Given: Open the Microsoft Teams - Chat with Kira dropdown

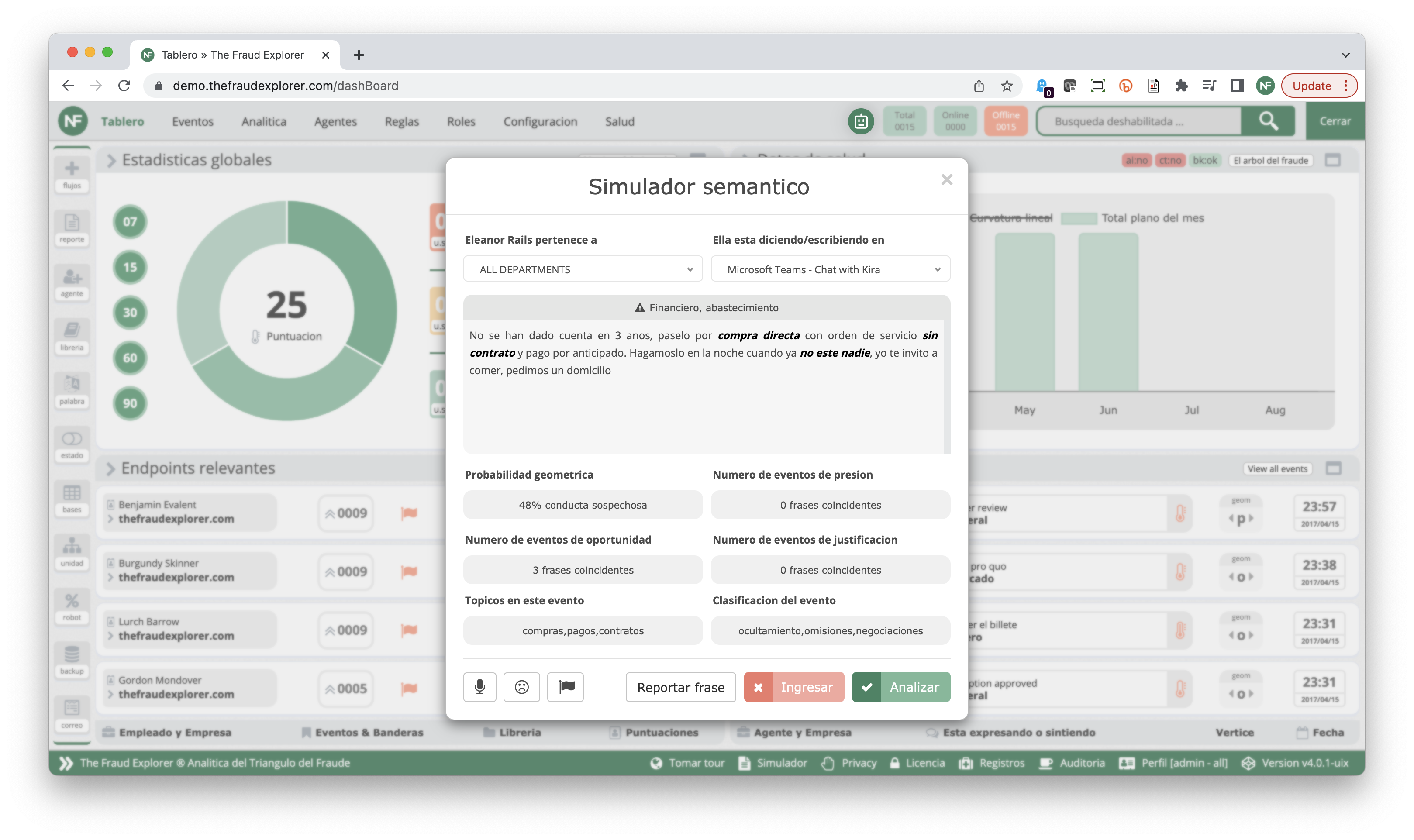Looking at the screenshot, I should coord(831,269).
